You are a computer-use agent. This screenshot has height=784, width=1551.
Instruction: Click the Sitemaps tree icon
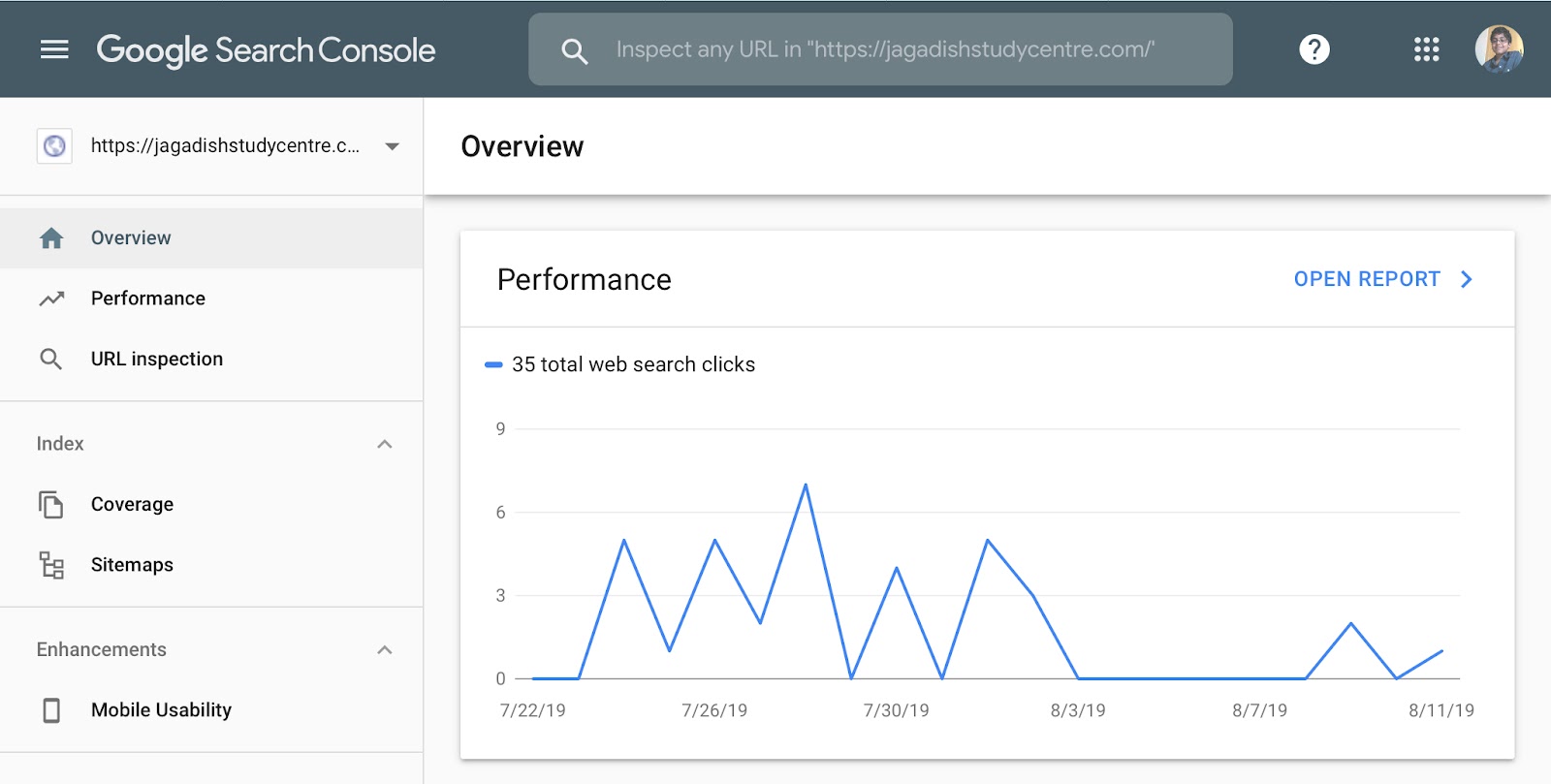tap(51, 565)
